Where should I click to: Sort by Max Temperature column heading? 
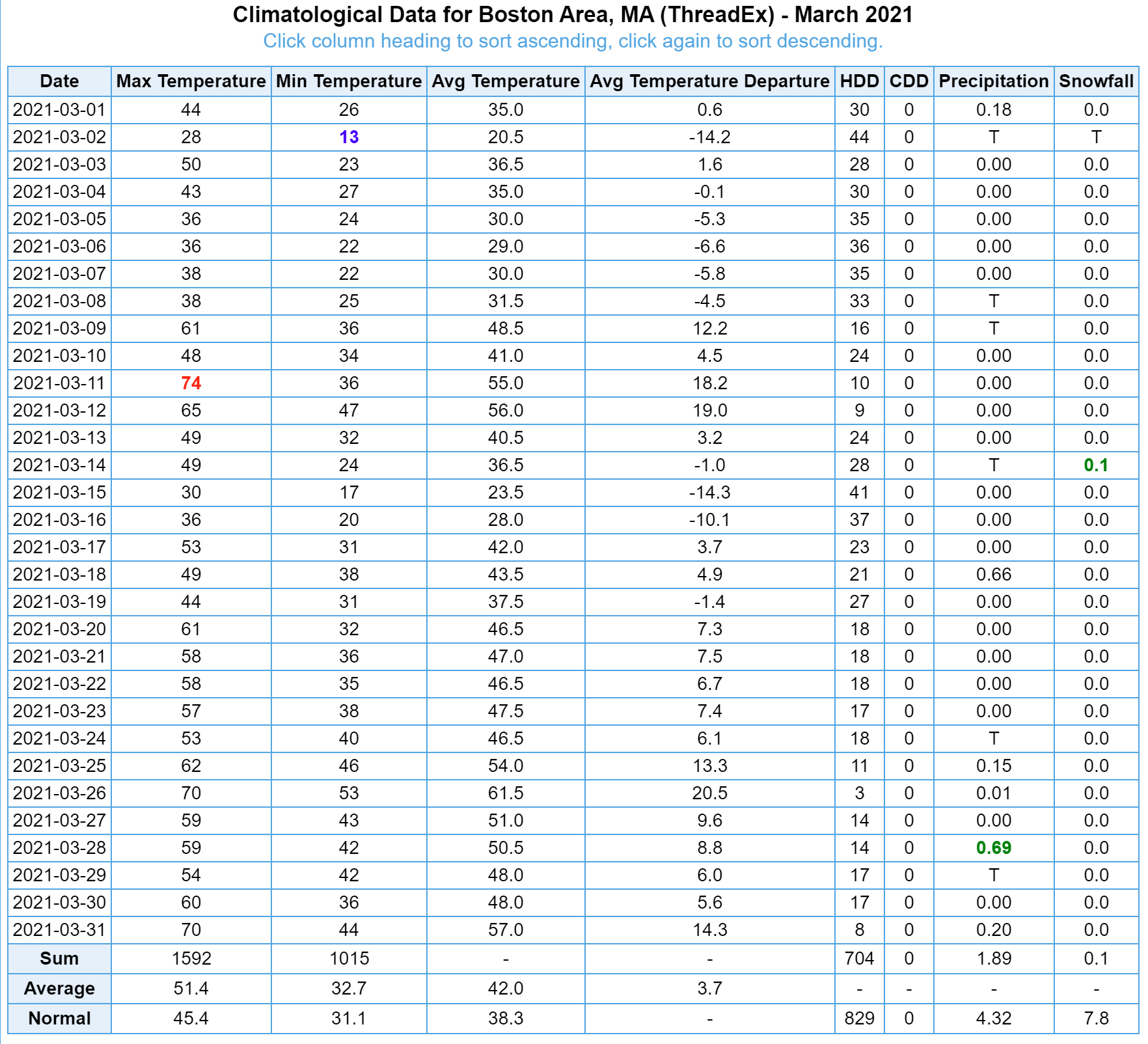pyautogui.click(x=191, y=81)
